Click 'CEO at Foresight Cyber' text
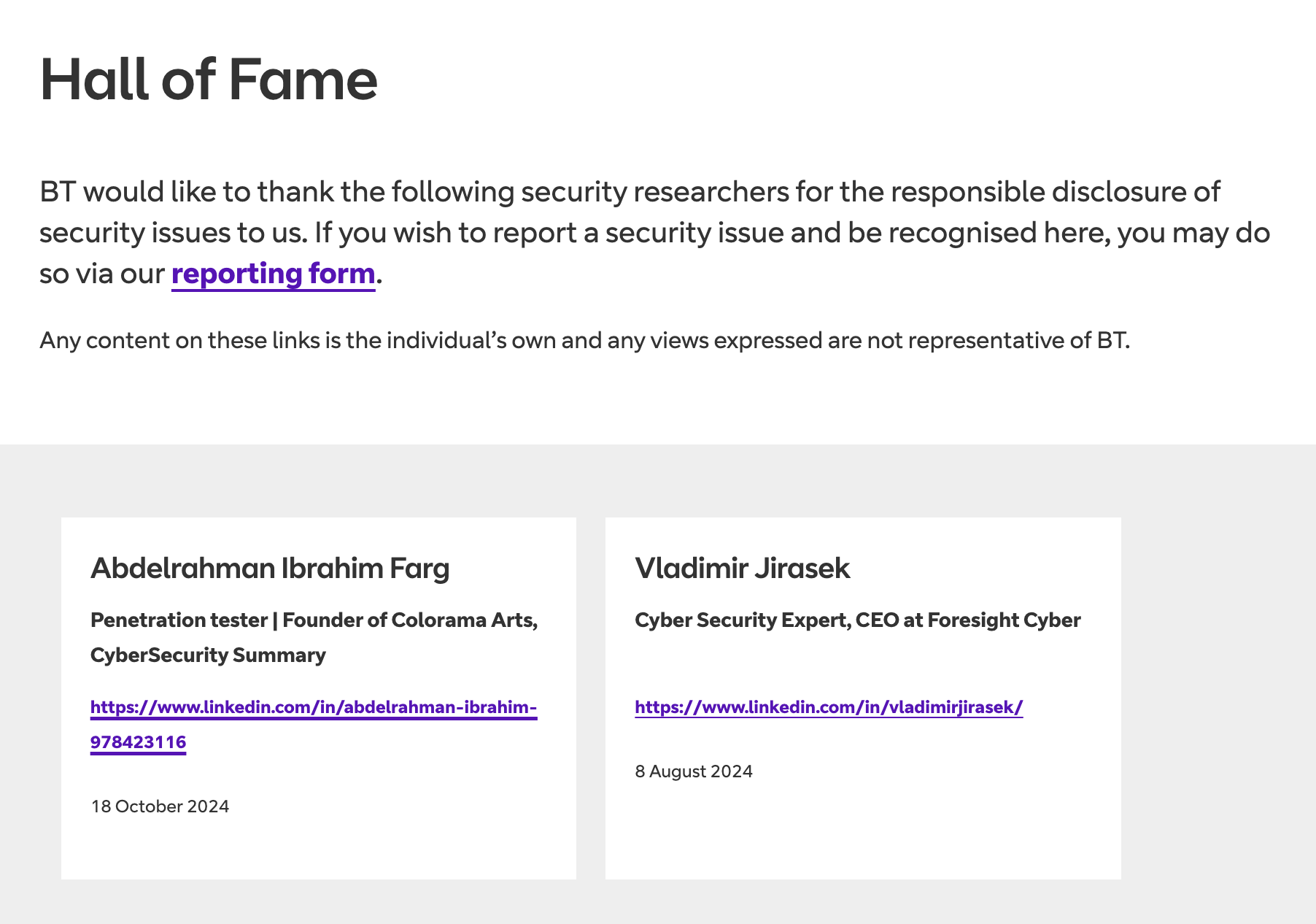Screen dimensions: 1316x924 click(x=968, y=620)
